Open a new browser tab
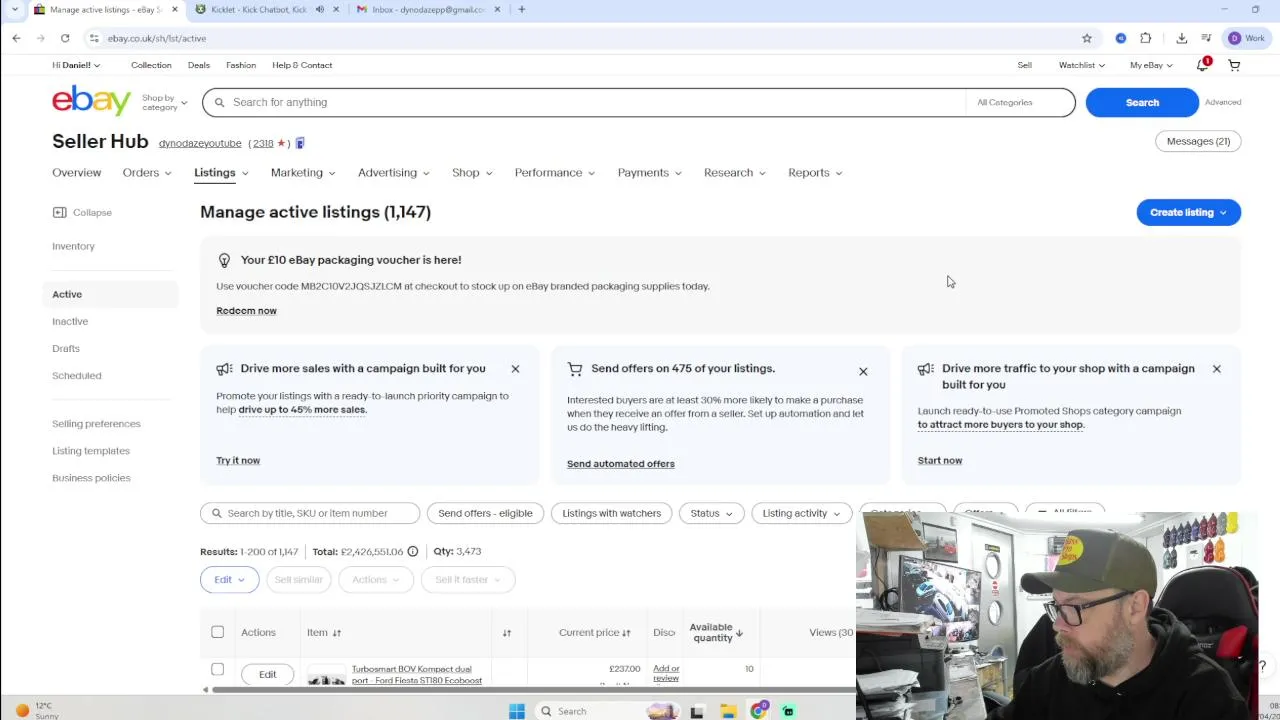The height and width of the screenshot is (720, 1280). [x=521, y=9]
